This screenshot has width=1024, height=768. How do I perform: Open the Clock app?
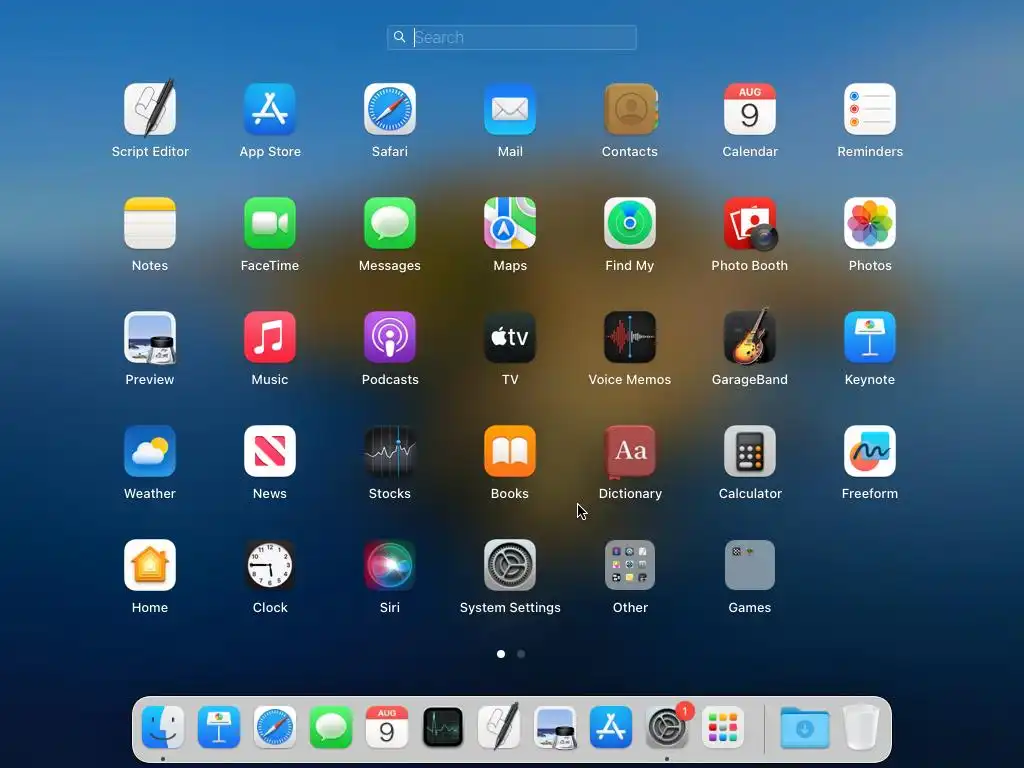(x=270, y=565)
